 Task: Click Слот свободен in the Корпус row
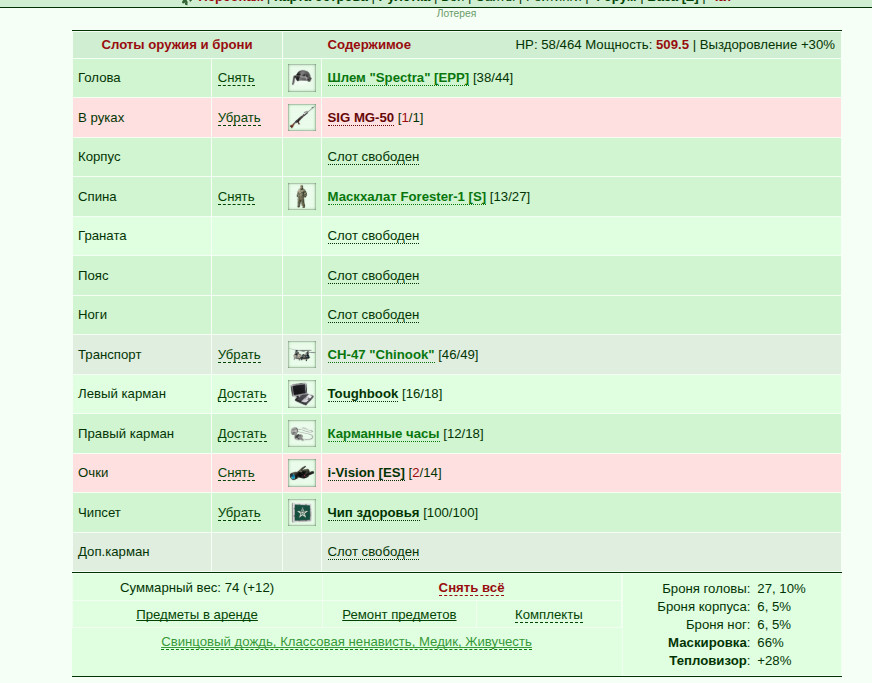click(373, 157)
